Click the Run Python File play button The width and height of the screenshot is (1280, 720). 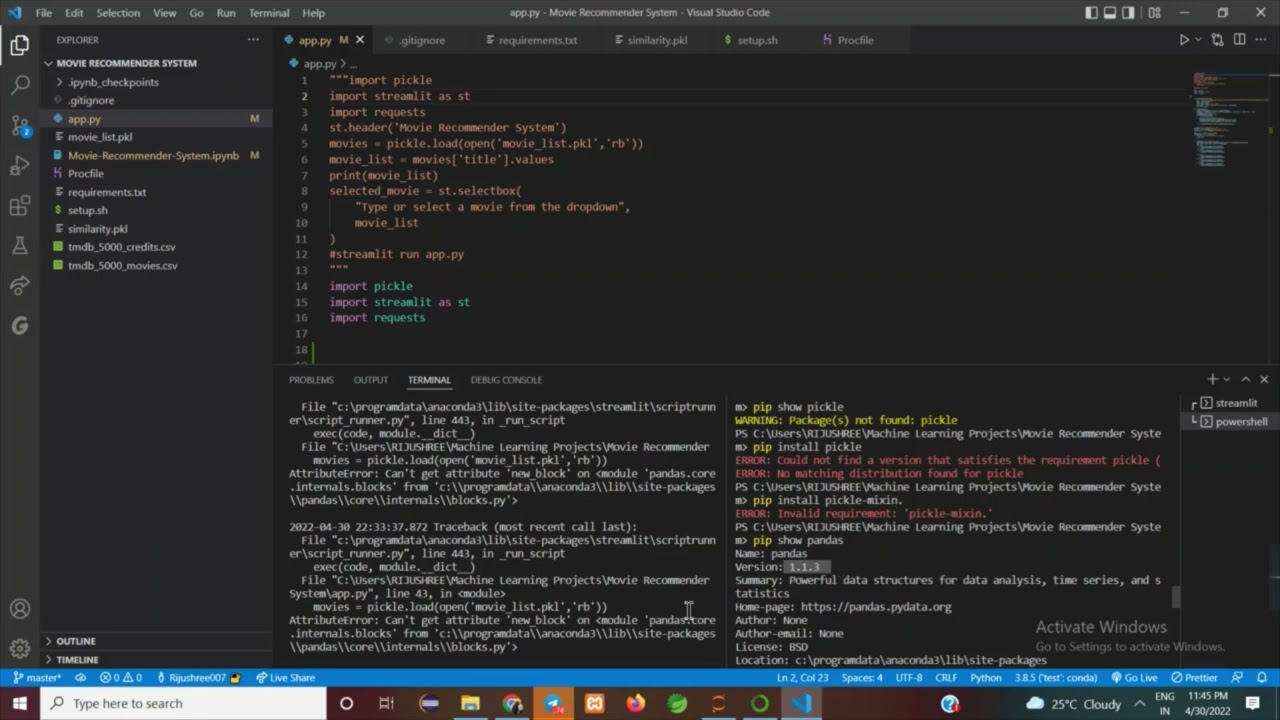1184,40
